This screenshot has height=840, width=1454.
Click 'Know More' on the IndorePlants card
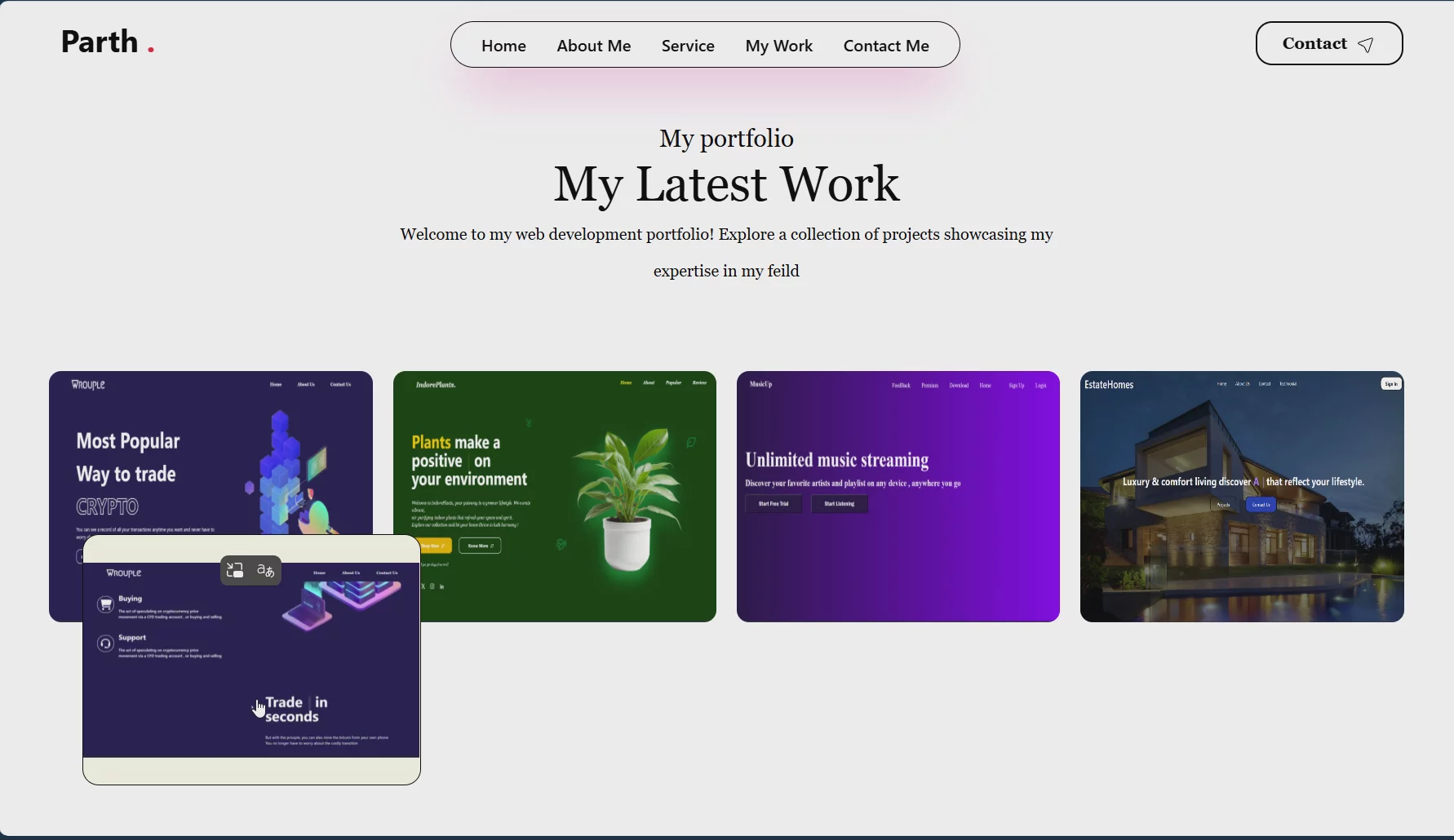click(479, 546)
